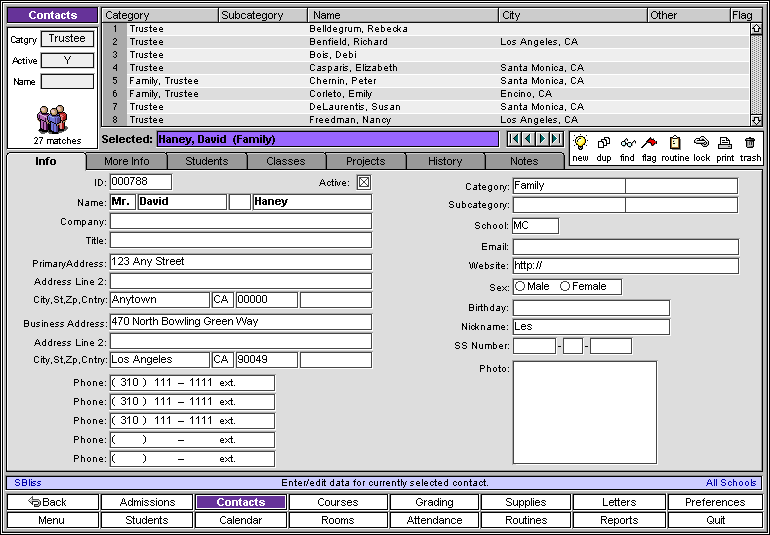
Task: Click the dup duplicate record icon
Action: [x=604, y=143]
